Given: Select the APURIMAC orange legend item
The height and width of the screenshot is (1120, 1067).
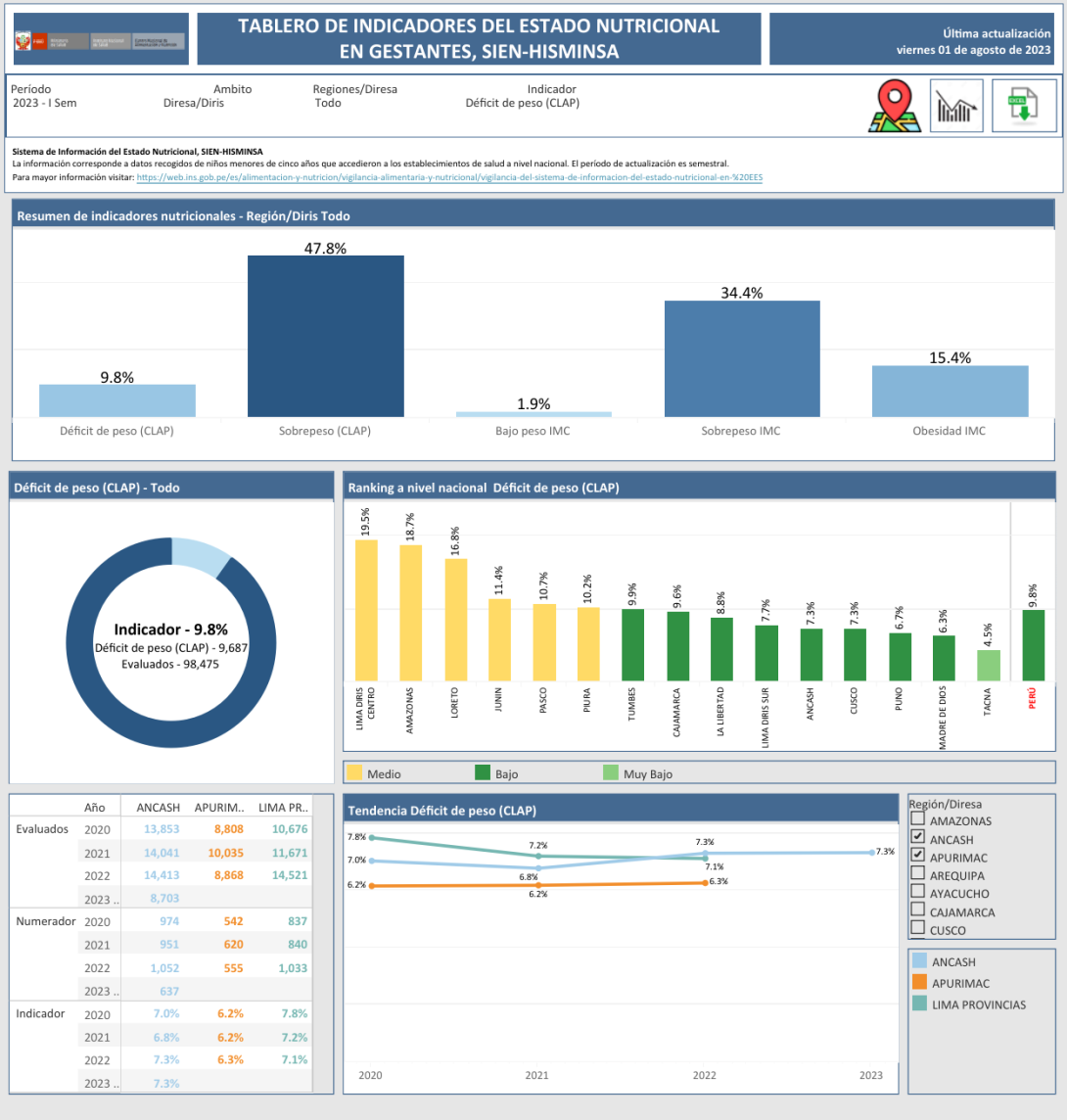Looking at the screenshot, I should 919,983.
